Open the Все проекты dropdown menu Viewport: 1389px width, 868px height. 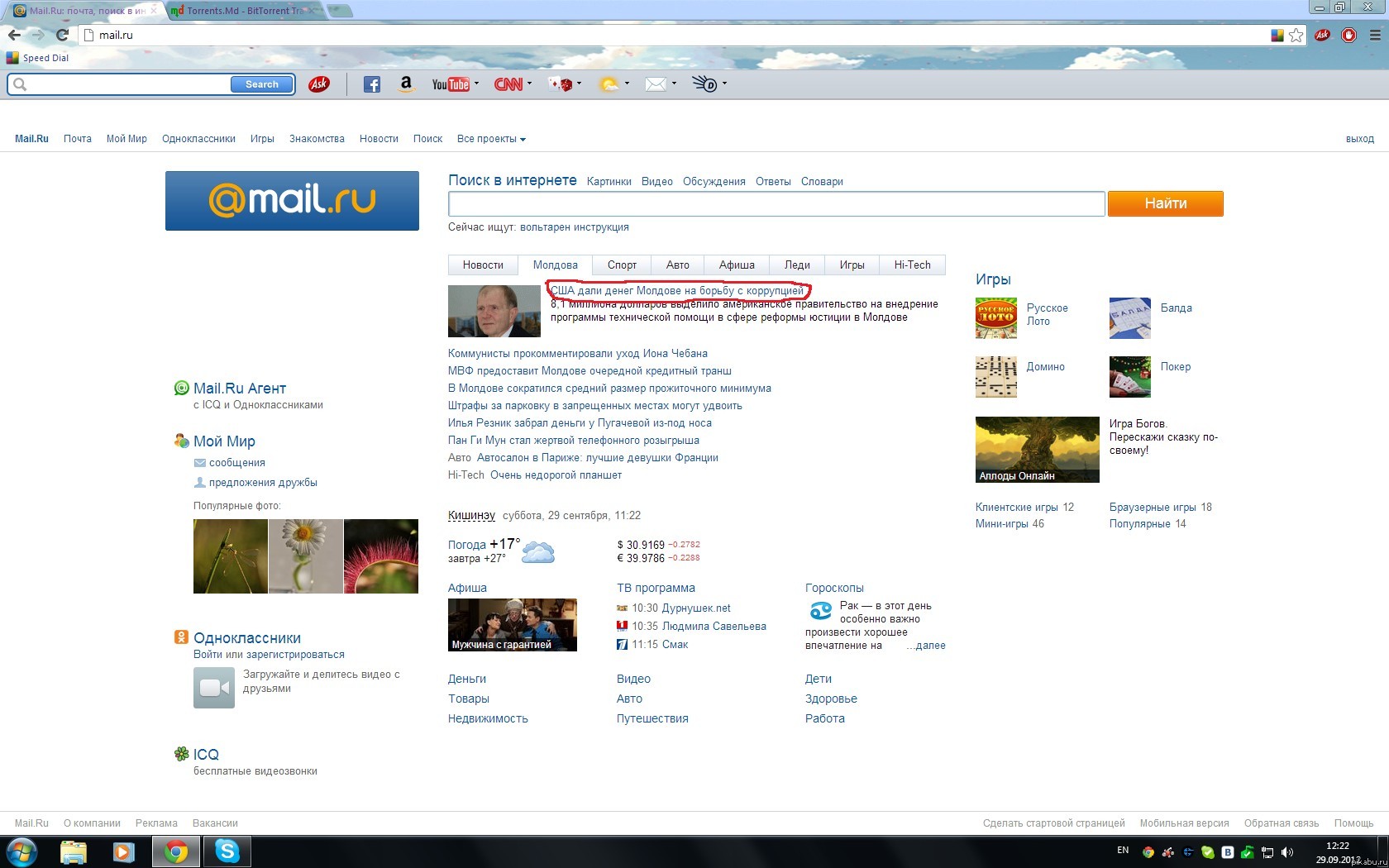coord(491,139)
